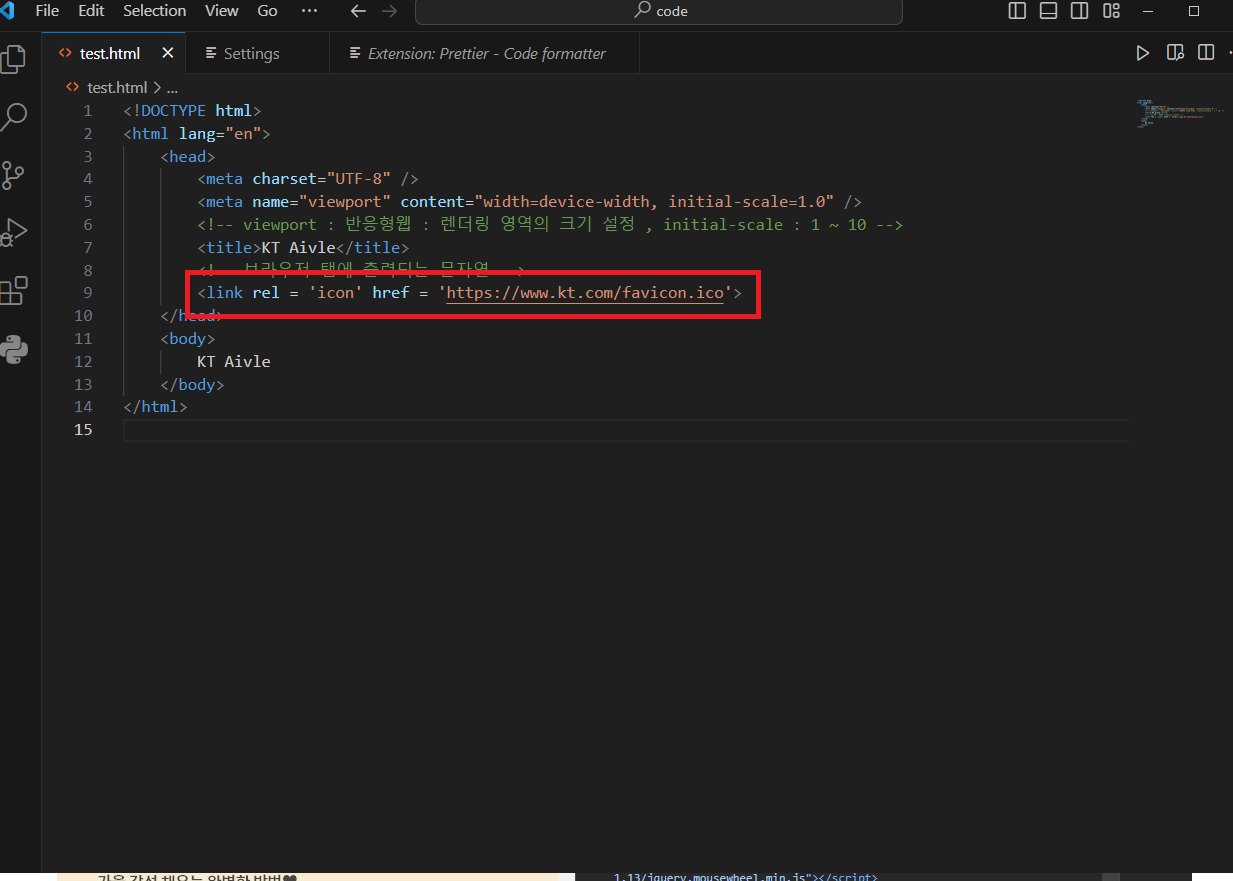Open the Extensions view
Screen dimensions: 1233x881
(13, 291)
